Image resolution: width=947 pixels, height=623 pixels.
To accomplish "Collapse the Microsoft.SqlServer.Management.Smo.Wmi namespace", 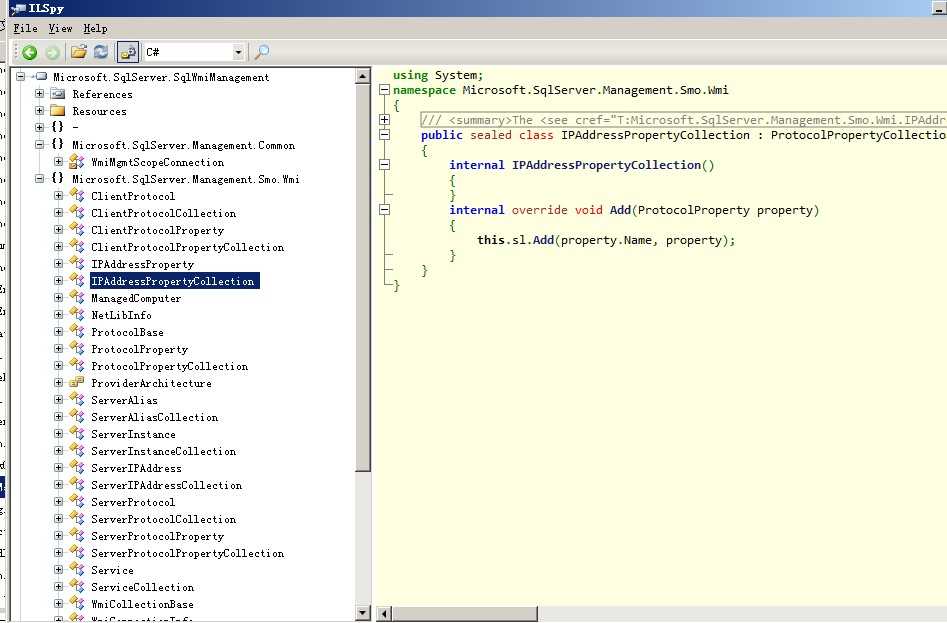I will click(x=39, y=179).
